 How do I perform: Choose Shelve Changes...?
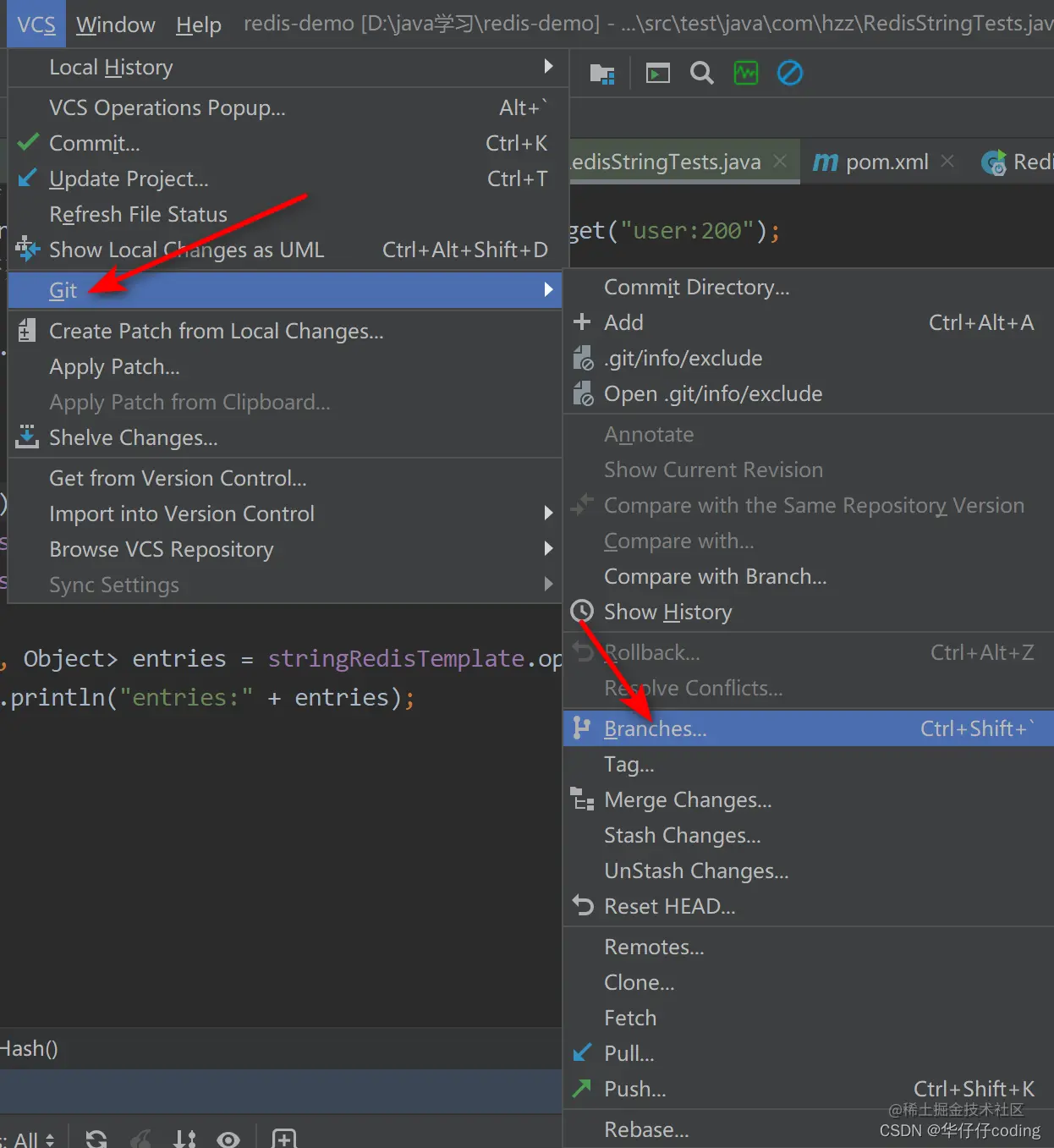coord(285,437)
